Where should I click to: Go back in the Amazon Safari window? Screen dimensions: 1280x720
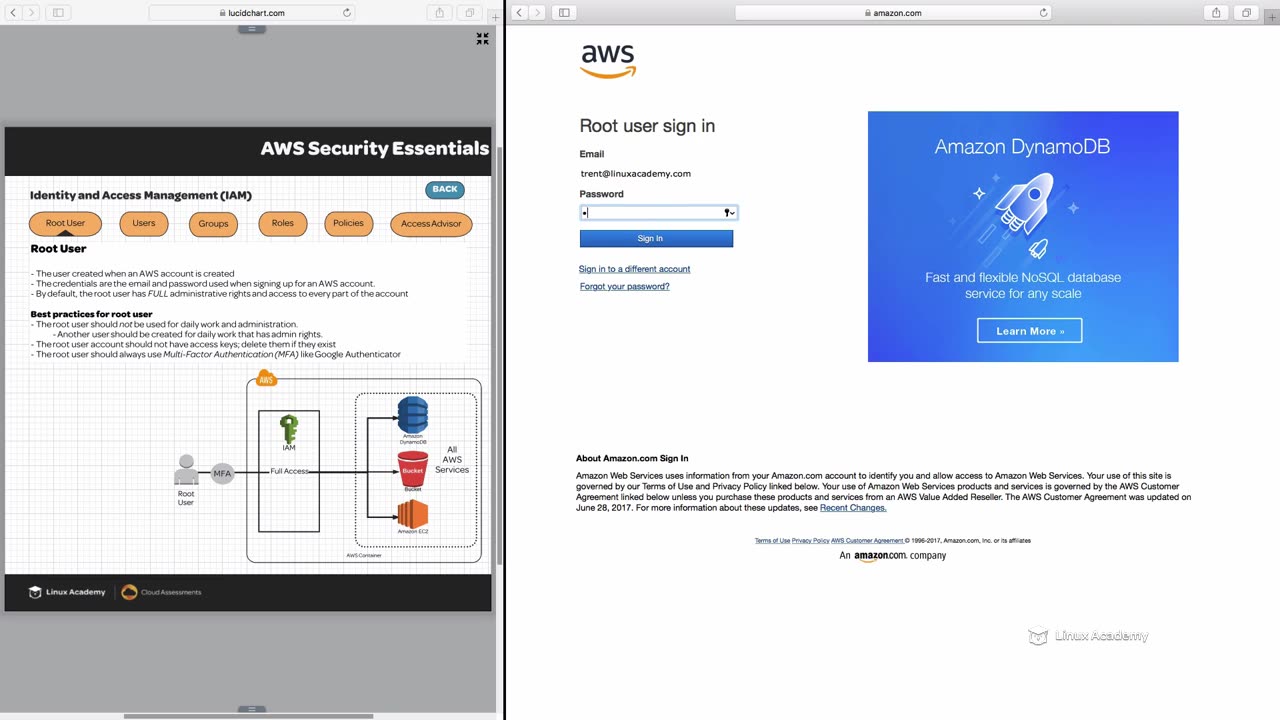[x=520, y=13]
